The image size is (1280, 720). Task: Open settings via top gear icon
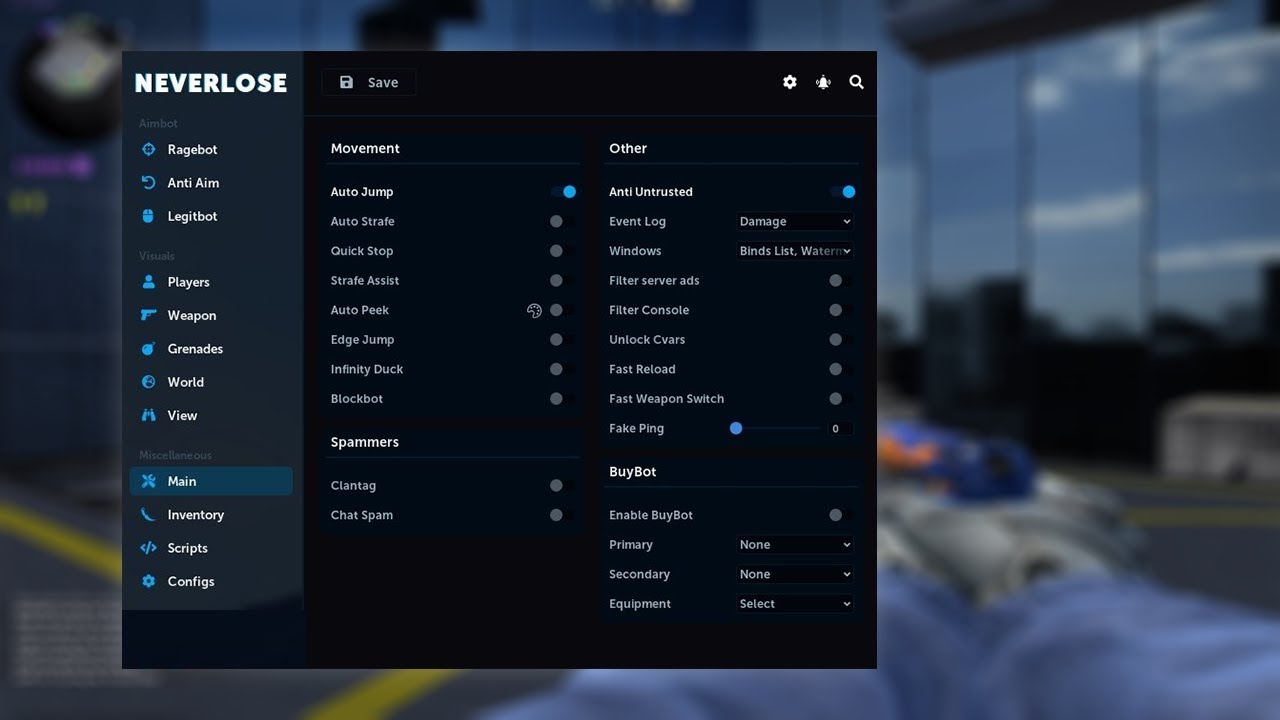click(x=790, y=82)
